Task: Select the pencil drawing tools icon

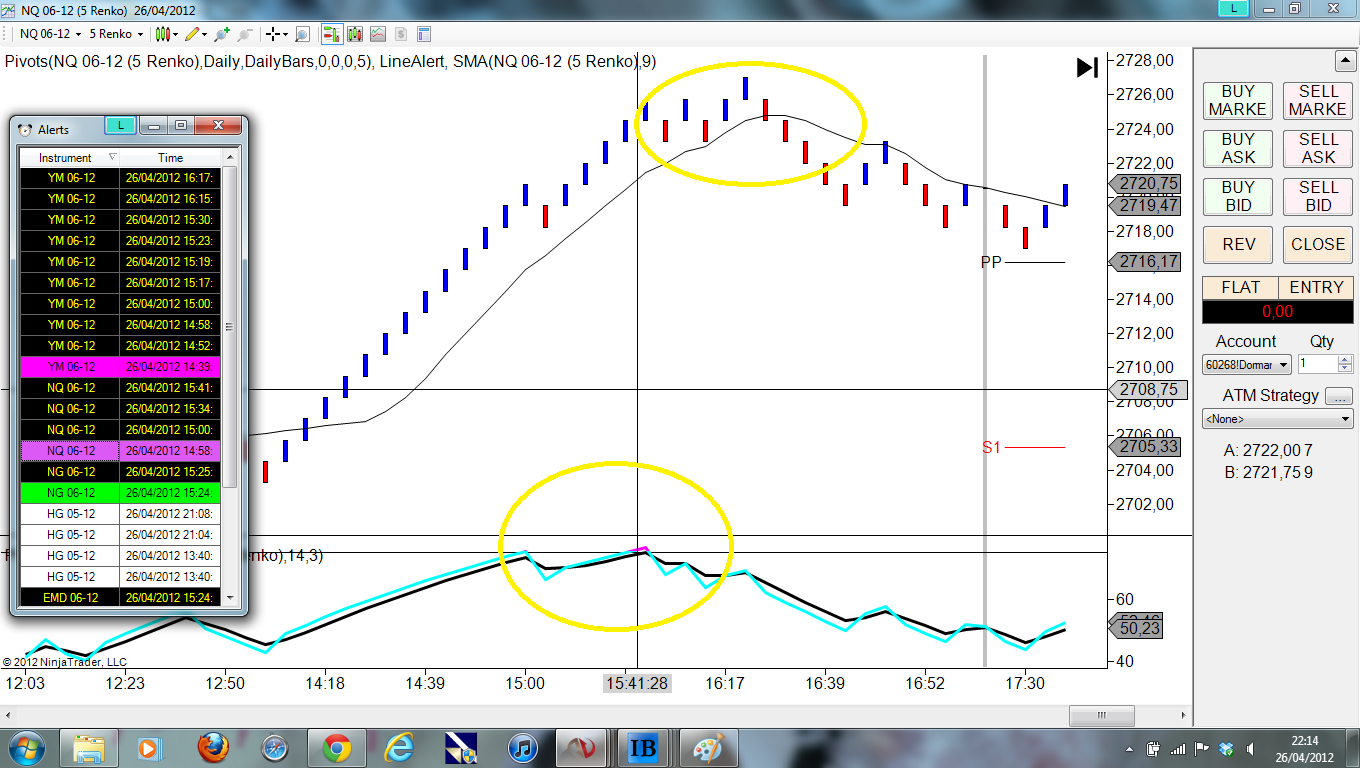Action: pos(192,34)
